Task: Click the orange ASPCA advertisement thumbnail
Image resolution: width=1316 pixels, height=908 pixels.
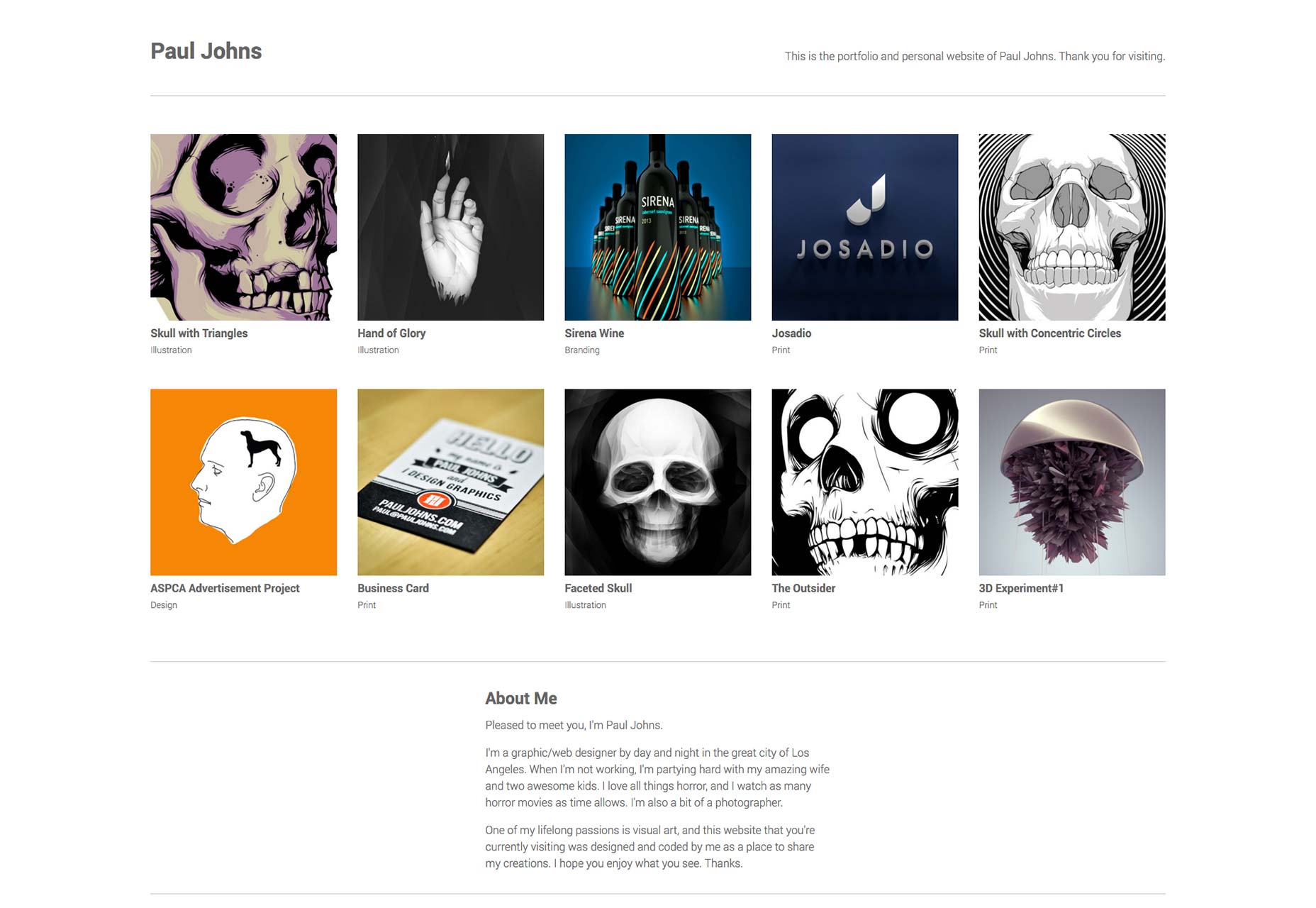Action: [x=243, y=482]
